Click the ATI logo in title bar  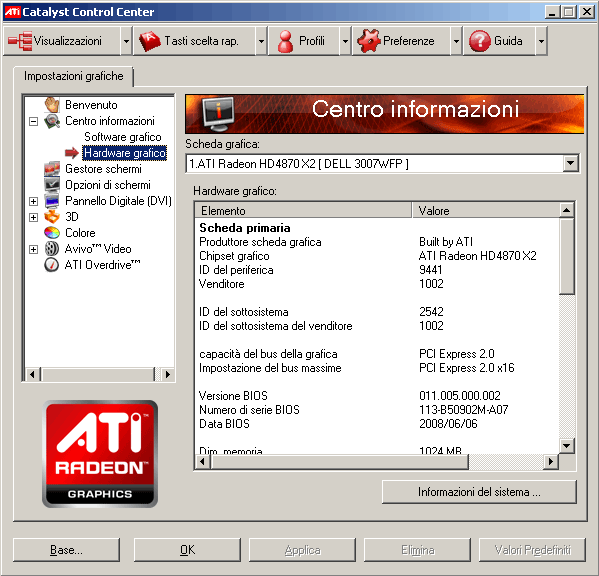[12, 12]
